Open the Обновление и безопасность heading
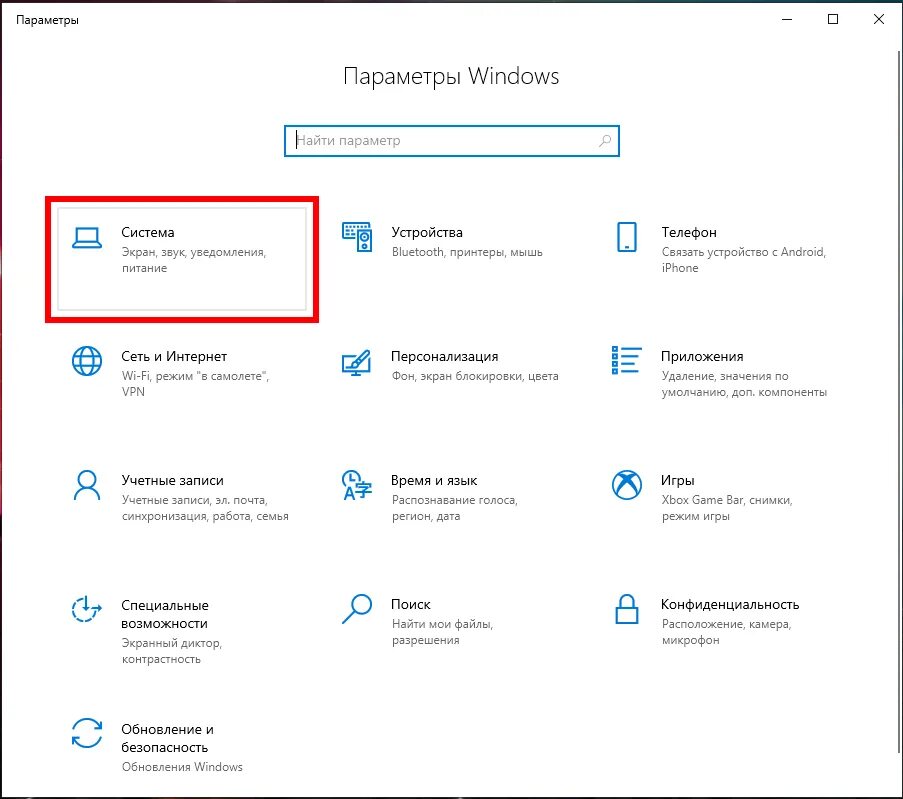903x799 pixels. pos(168,738)
